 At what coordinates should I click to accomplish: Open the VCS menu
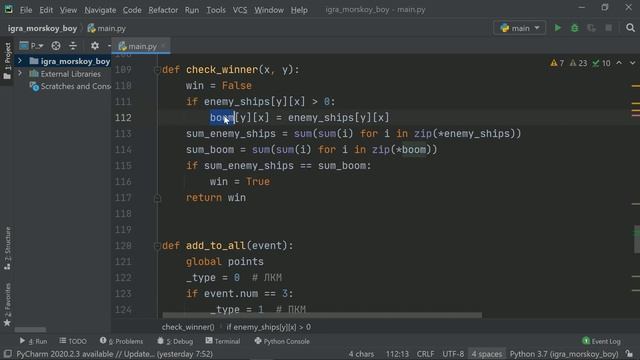pyautogui.click(x=240, y=9)
